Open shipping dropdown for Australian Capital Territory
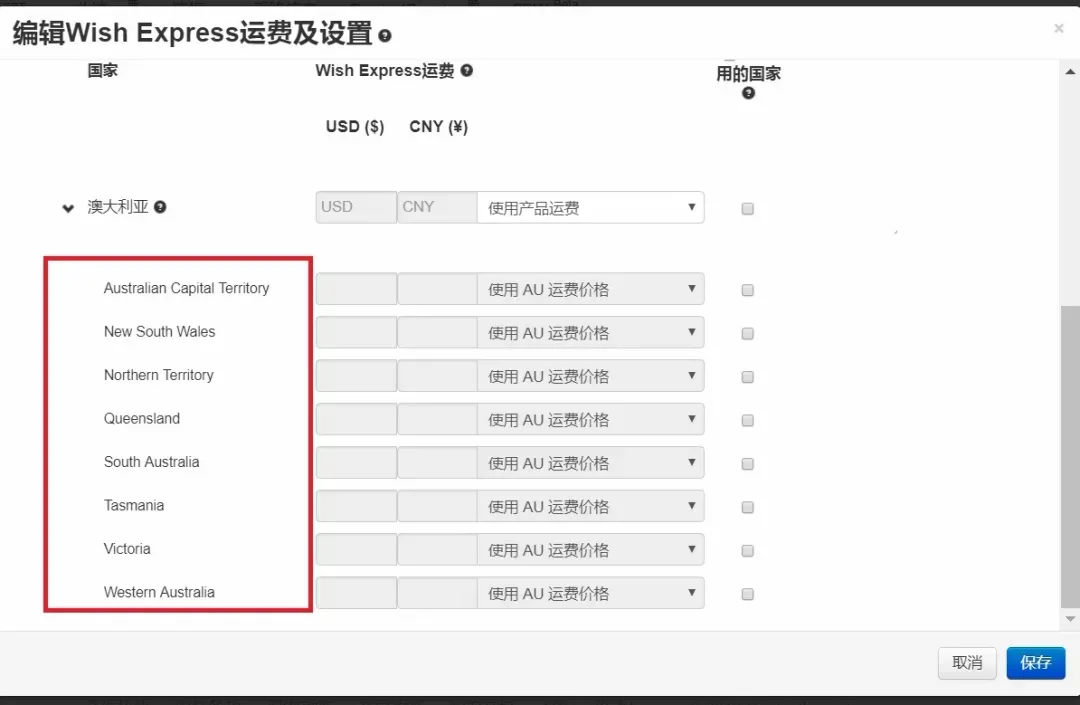The image size is (1080, 705). [x=590, y=288]
